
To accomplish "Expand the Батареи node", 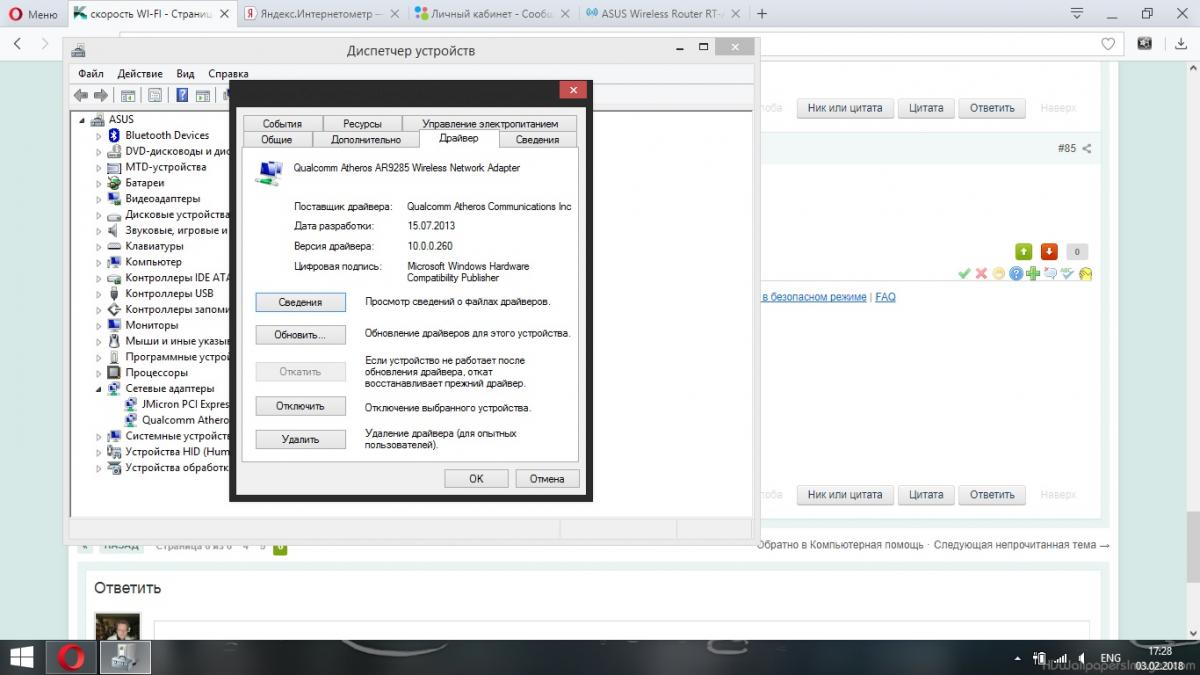I will click(99, 183).
